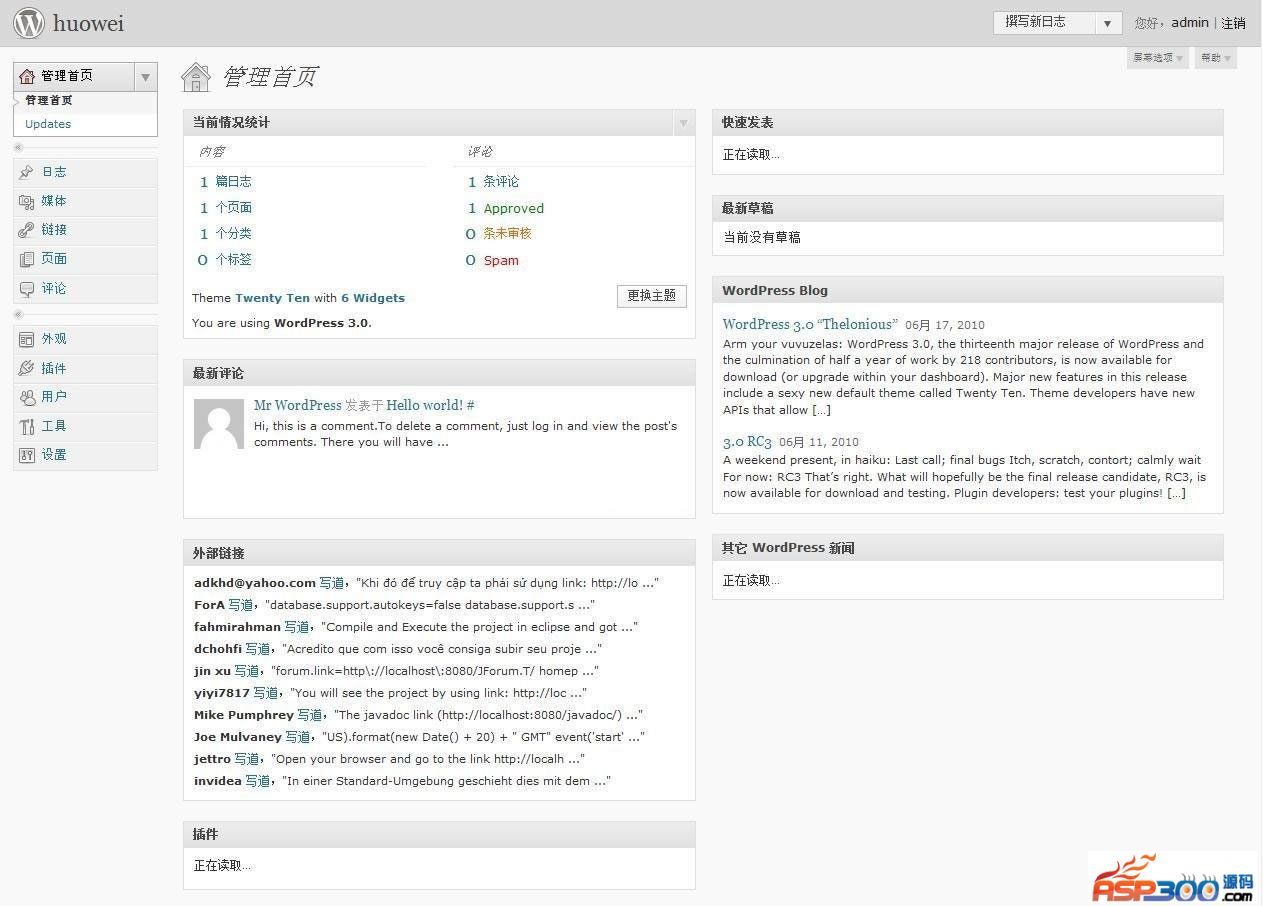1263x906 pixels.
Task: Open the 3.0 RC3 blog post
Action: (x=747, y=441)
